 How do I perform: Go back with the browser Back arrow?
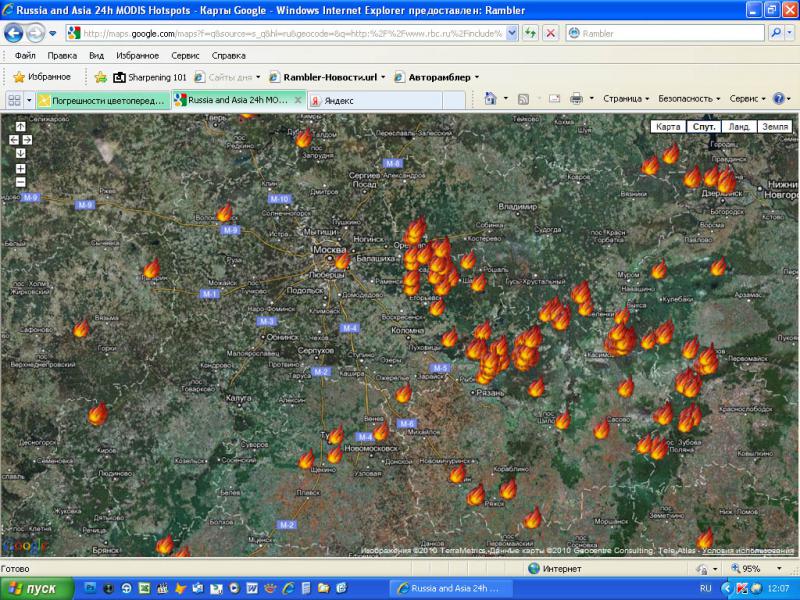(x=14, y=34)
